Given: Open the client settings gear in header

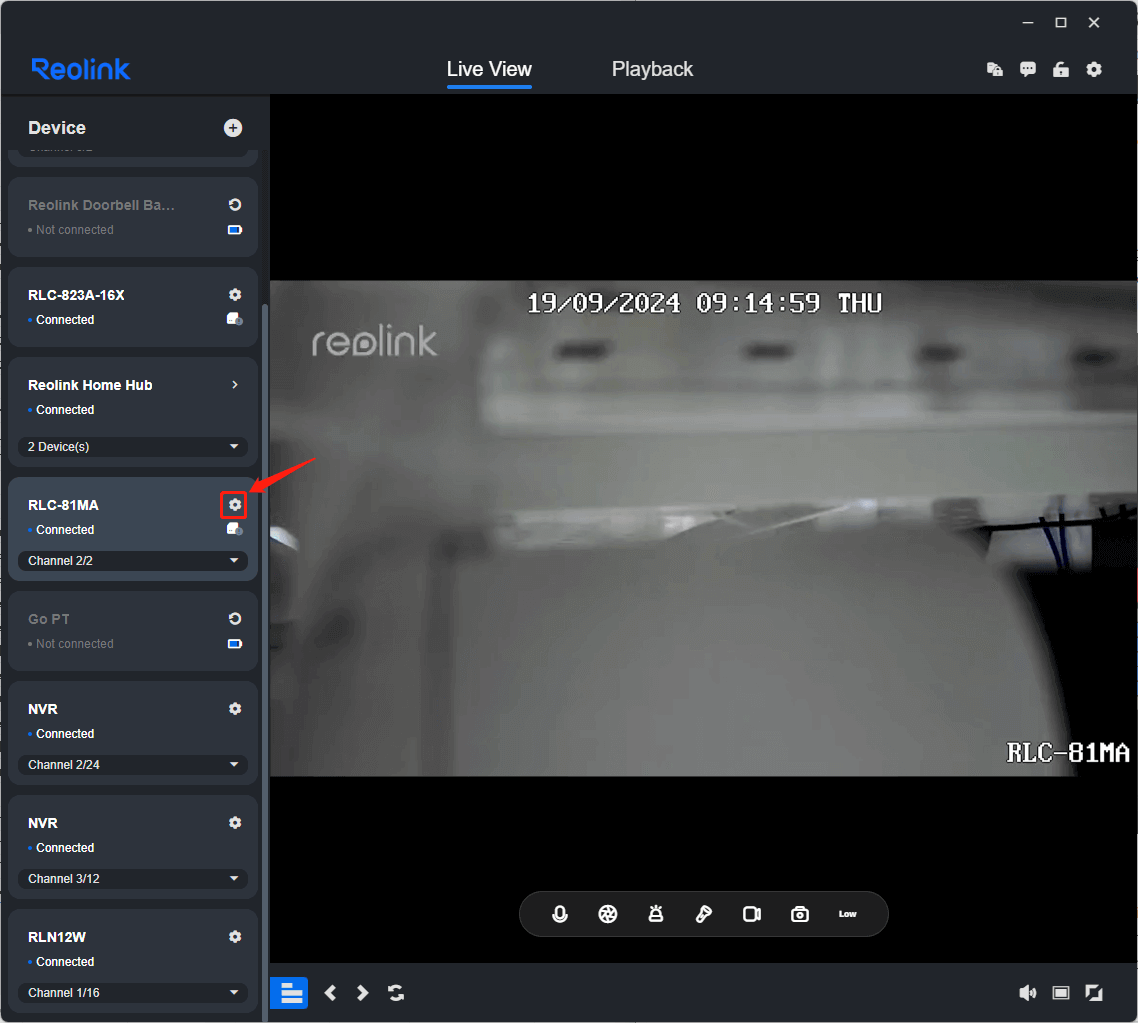Looking at the screenshot, I should coord(1094,70).
